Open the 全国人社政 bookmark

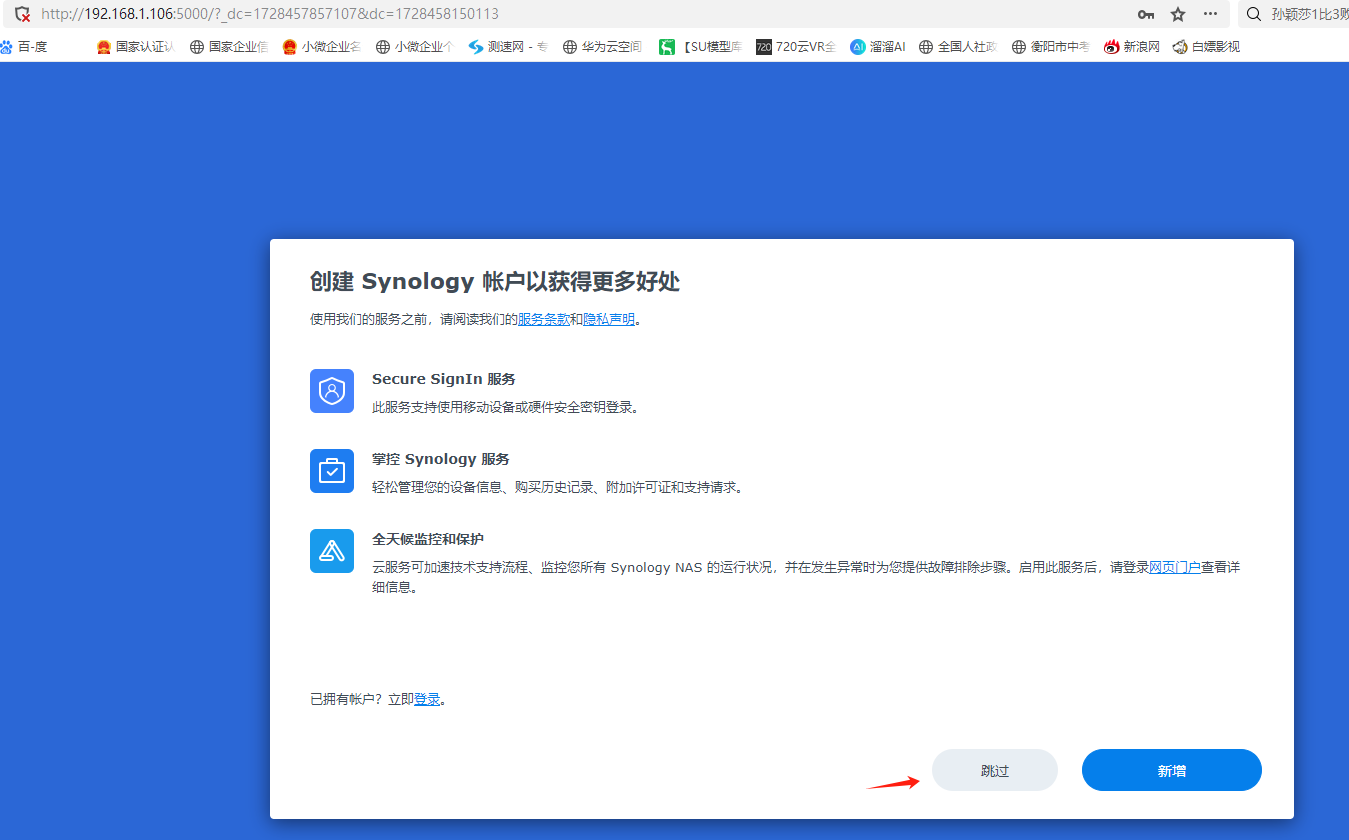[x=958, y=46]
